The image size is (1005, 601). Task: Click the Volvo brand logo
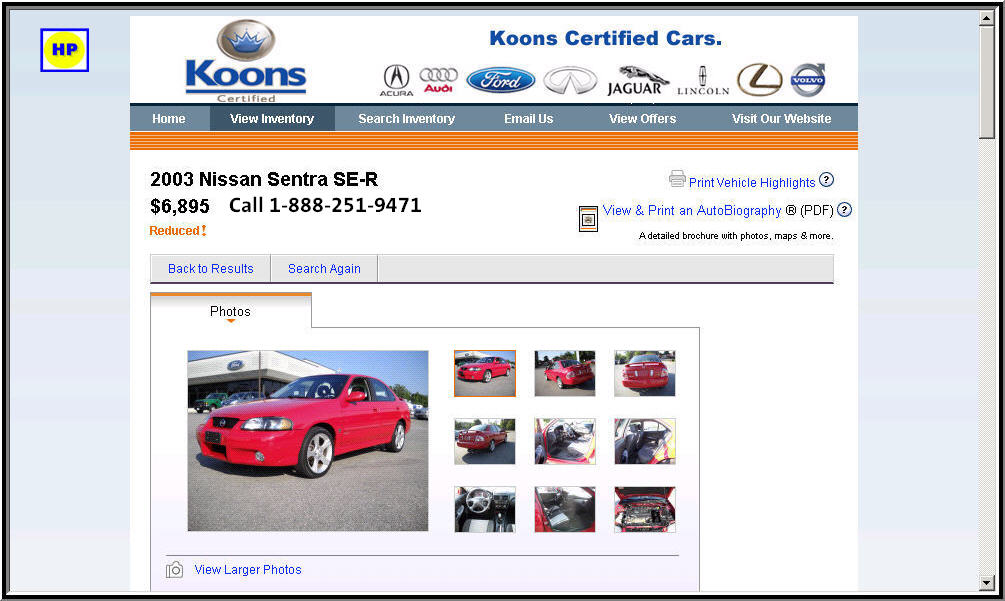(808, 80)
